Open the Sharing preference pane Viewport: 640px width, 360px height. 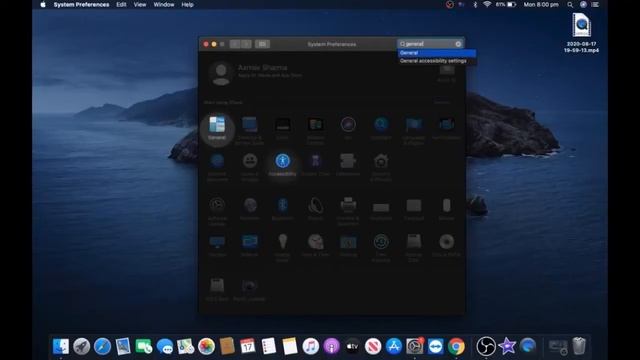point(348,242)
